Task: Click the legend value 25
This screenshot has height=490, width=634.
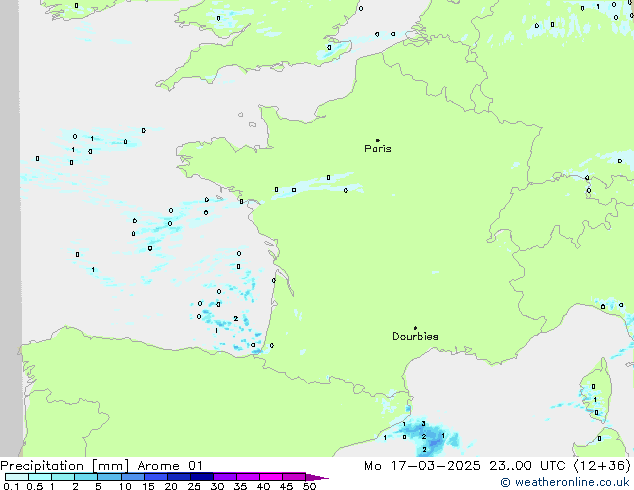Action: click(194, 486)
